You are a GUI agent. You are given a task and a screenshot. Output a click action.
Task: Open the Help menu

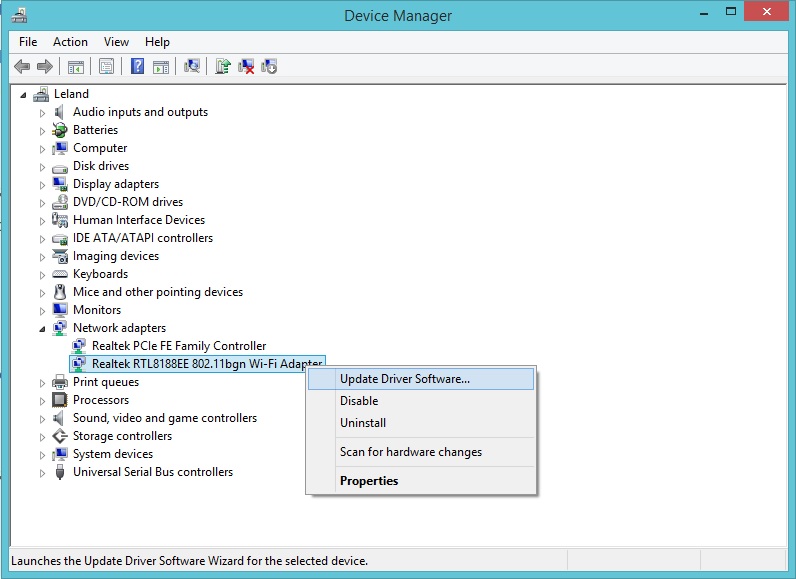pyautogui.click(x=157, y=42)
